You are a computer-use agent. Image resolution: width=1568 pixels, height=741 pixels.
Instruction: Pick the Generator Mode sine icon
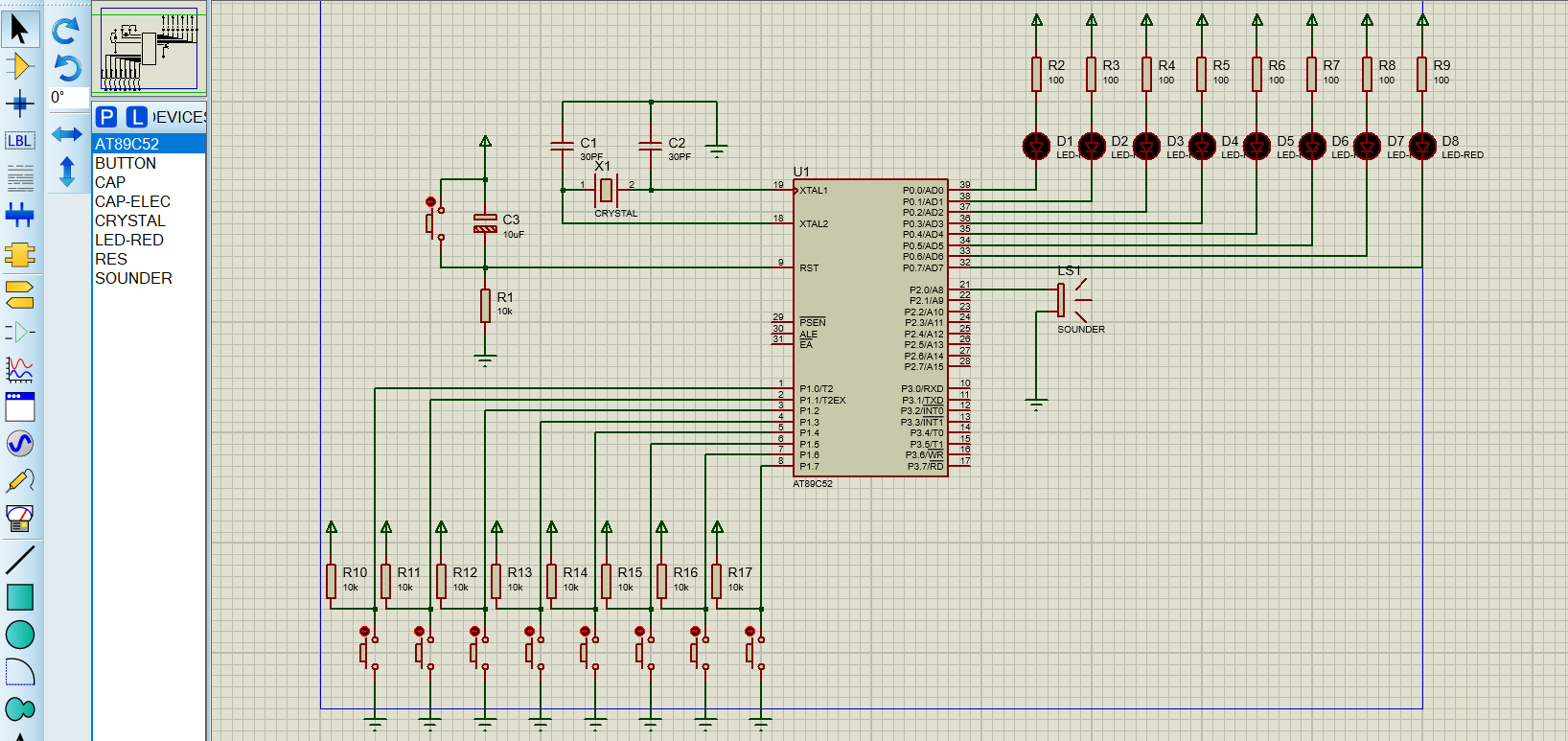tap(20, 443)
